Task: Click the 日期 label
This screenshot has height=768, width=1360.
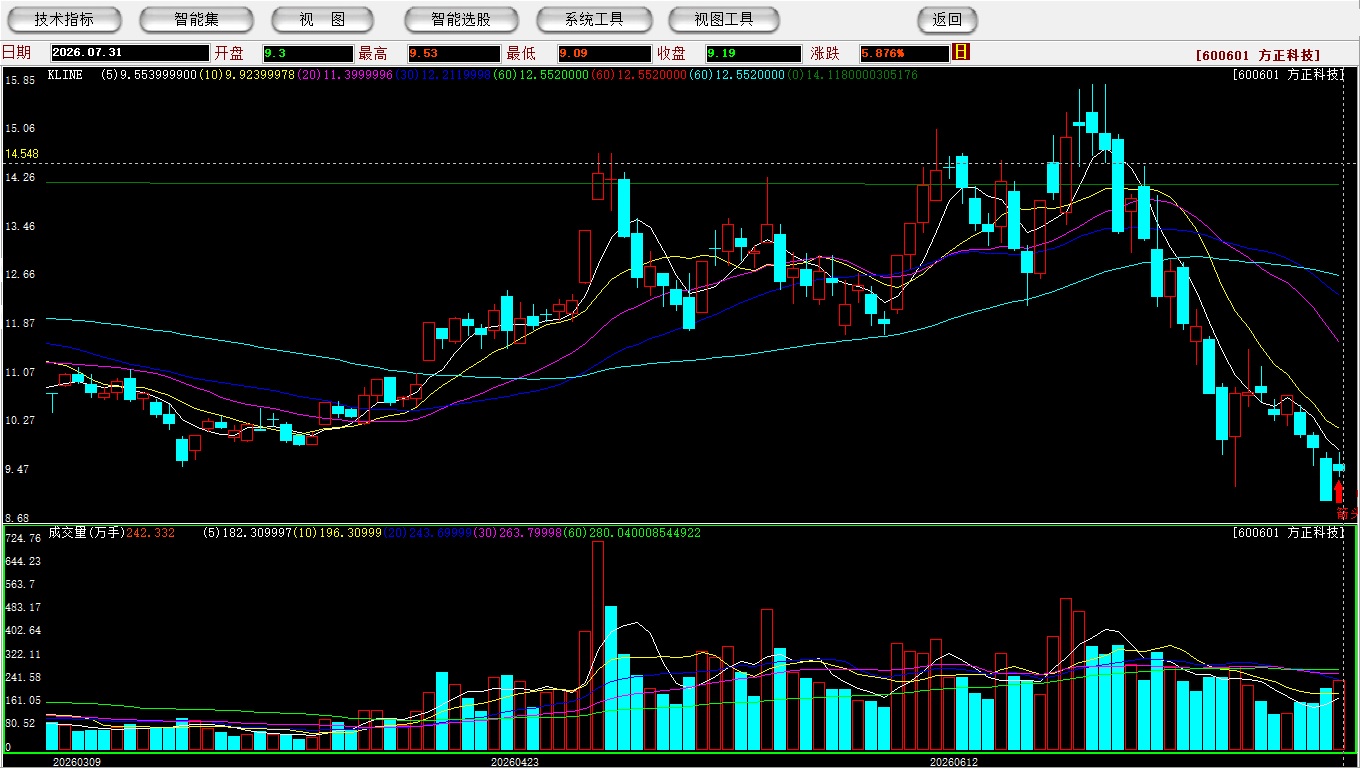Action: point(16,53)
